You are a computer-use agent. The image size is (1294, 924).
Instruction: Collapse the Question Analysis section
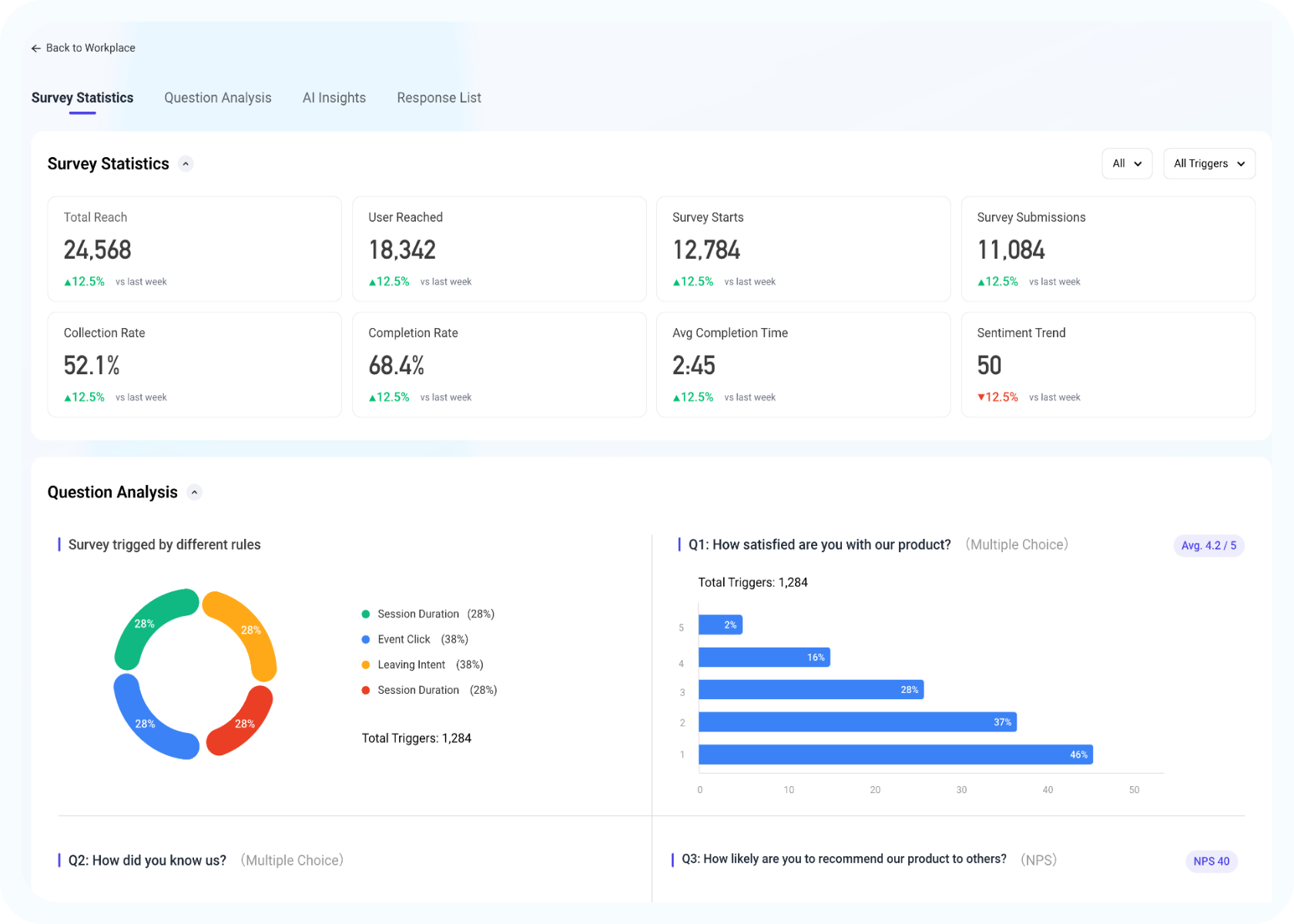point(195,492)
